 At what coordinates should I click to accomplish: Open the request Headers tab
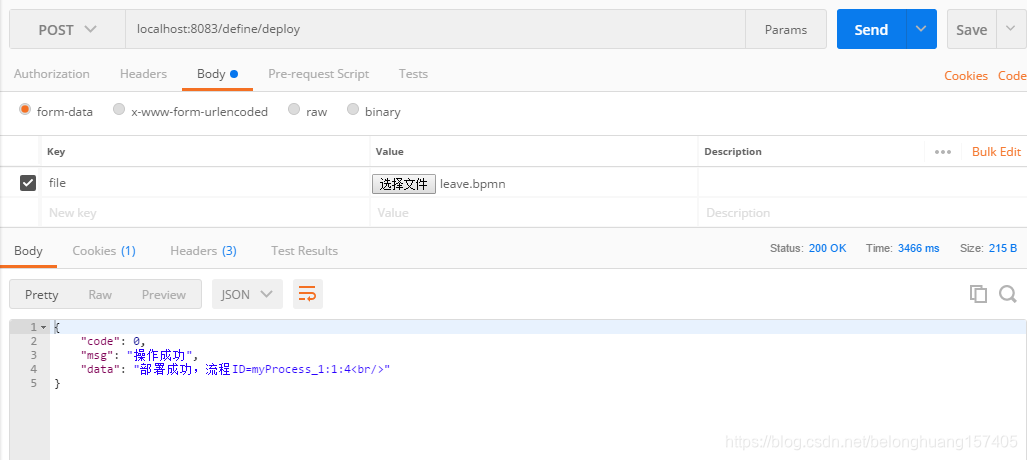[143, 74]
